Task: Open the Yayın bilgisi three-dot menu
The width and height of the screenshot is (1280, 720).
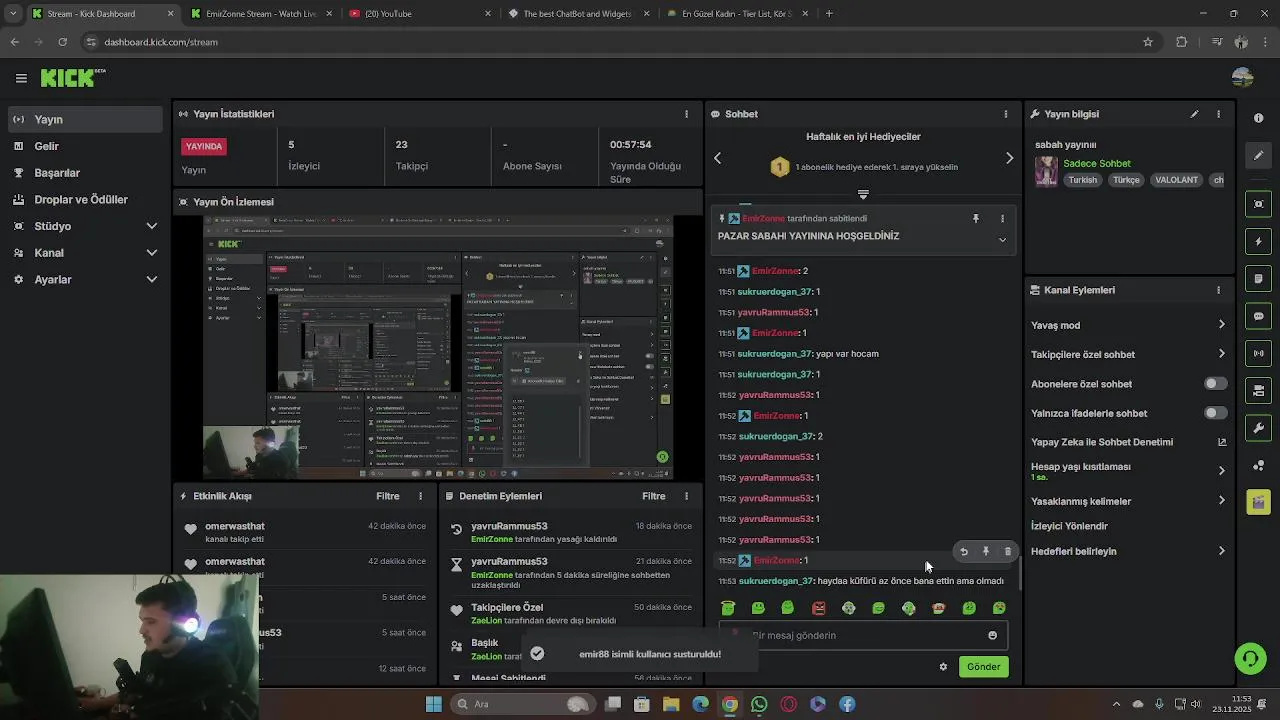Action: coord(1218,114)
